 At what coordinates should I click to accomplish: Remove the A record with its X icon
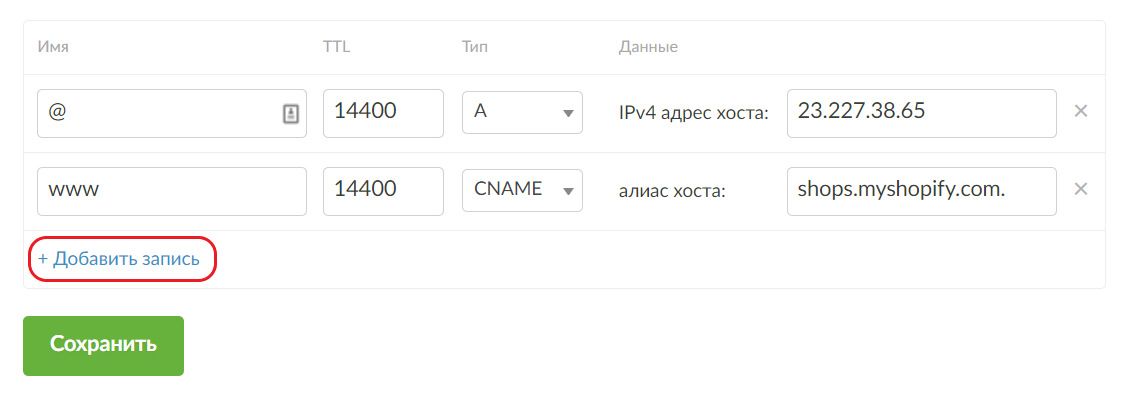click(x=1080, y=111)
